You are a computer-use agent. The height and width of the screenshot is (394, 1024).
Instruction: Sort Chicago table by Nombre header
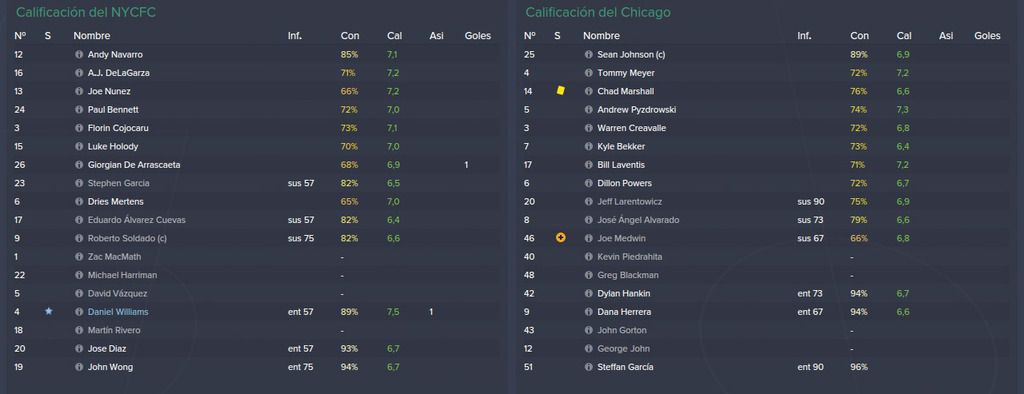tap(601, 36)
